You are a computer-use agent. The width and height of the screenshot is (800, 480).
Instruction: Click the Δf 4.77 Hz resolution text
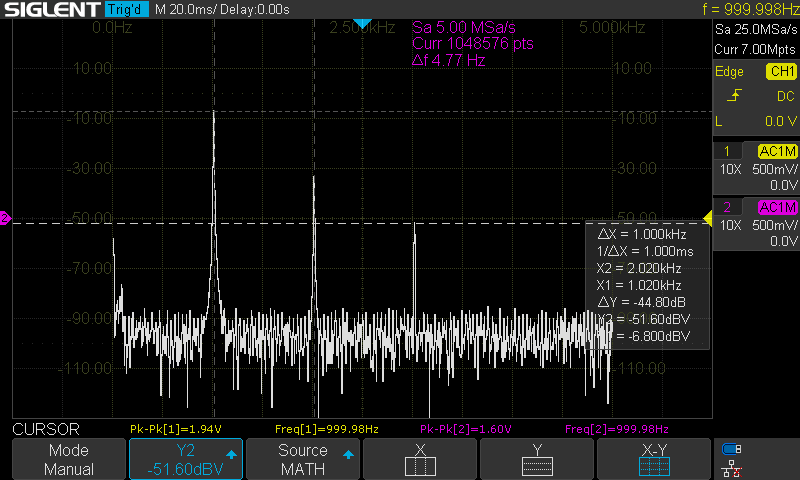coord(448,60)
